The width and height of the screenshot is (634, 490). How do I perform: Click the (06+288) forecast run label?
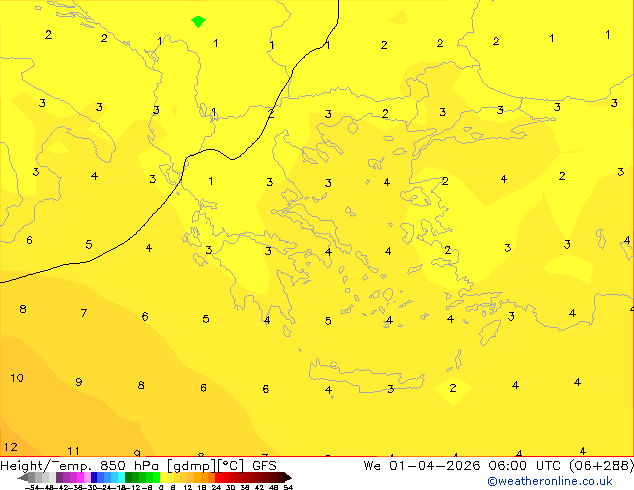coord(596,465)
